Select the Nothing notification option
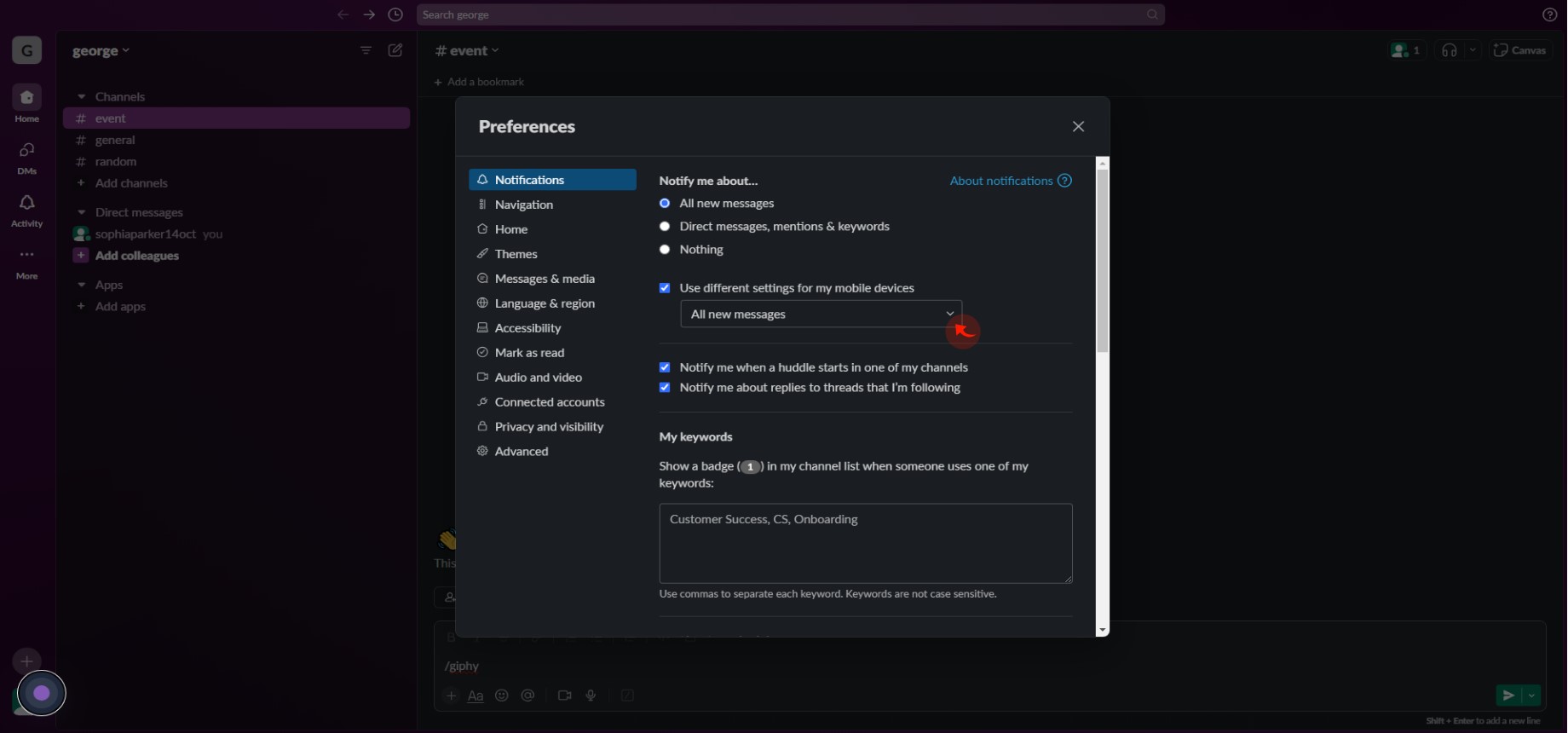The image size is (1568, 733). coord(665,249)
